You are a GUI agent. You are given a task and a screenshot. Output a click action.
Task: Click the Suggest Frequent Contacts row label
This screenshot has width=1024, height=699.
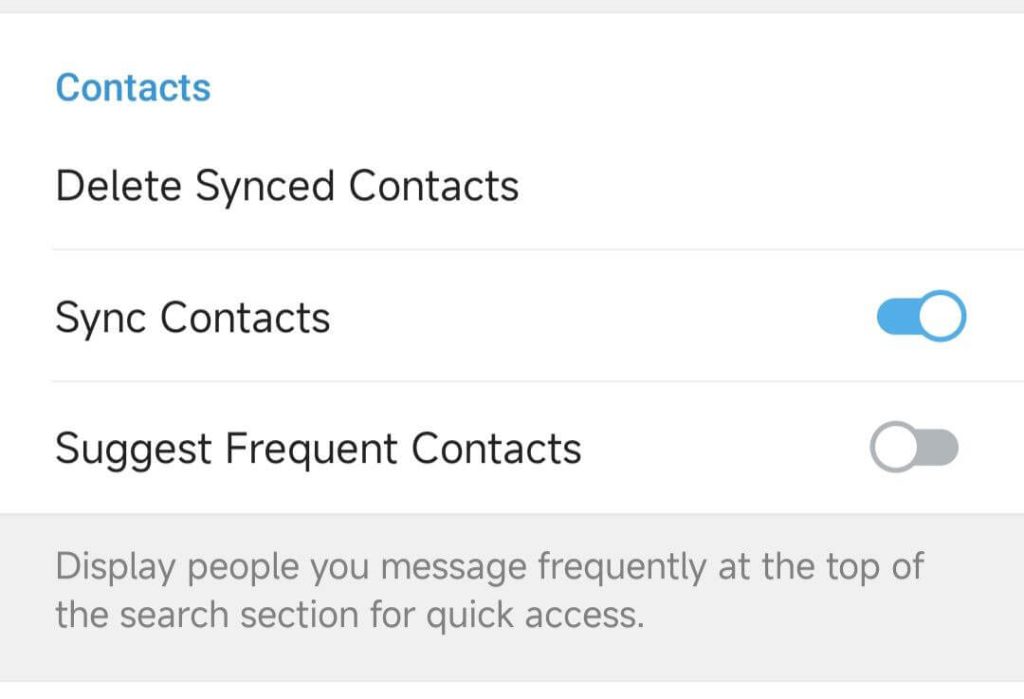pos(319,448)
